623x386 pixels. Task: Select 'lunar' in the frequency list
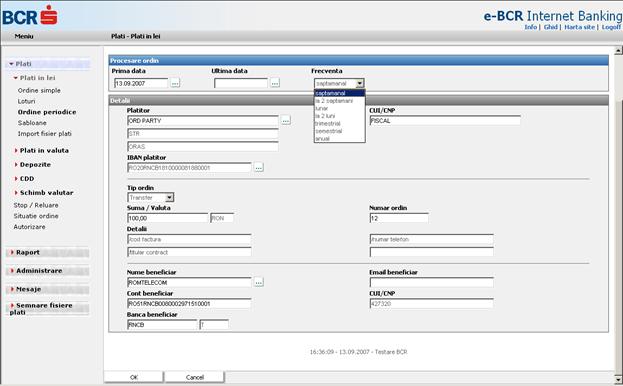pyautogui.click(x=321, y=108)
